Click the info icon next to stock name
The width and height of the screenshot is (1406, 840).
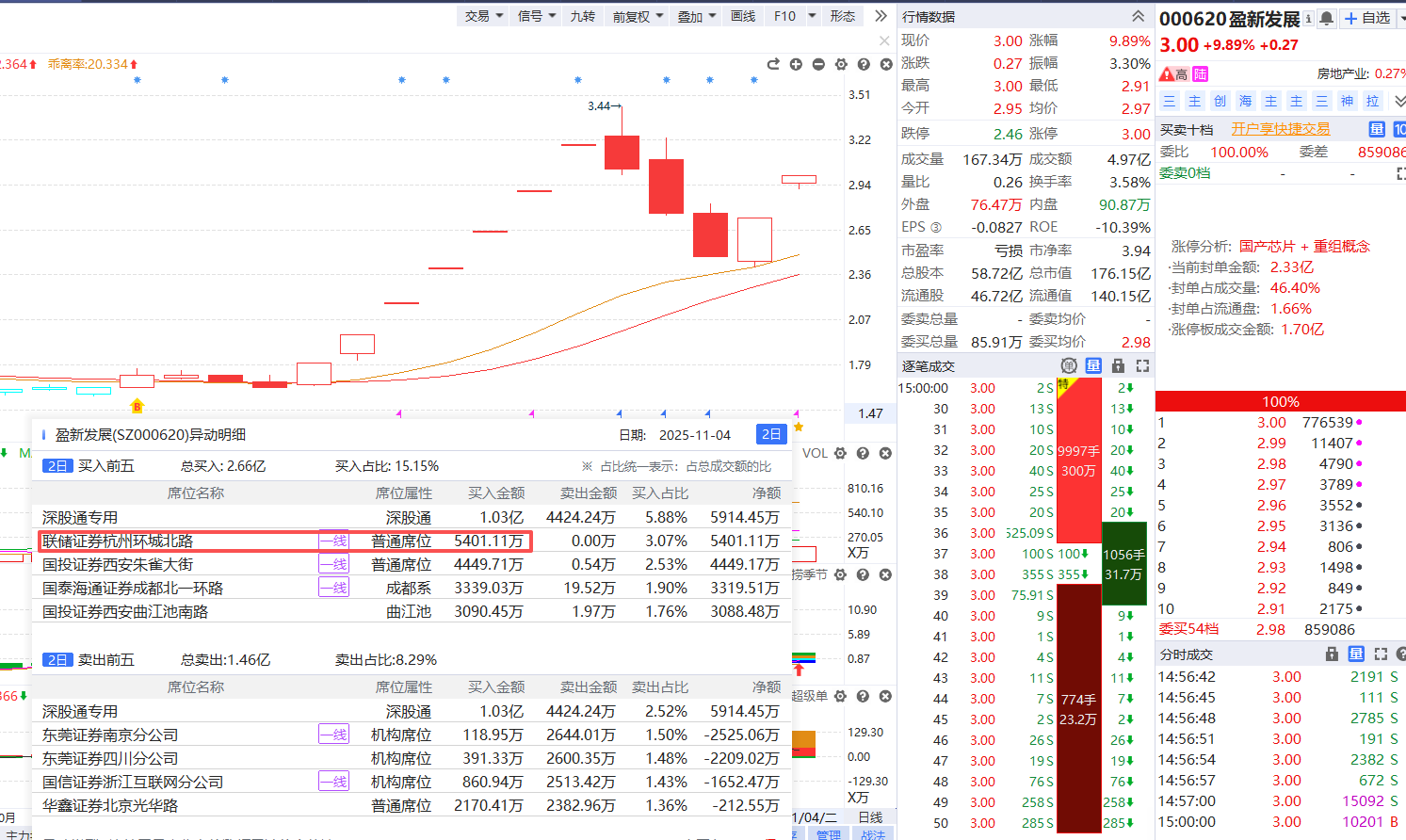click(1308, 18)
